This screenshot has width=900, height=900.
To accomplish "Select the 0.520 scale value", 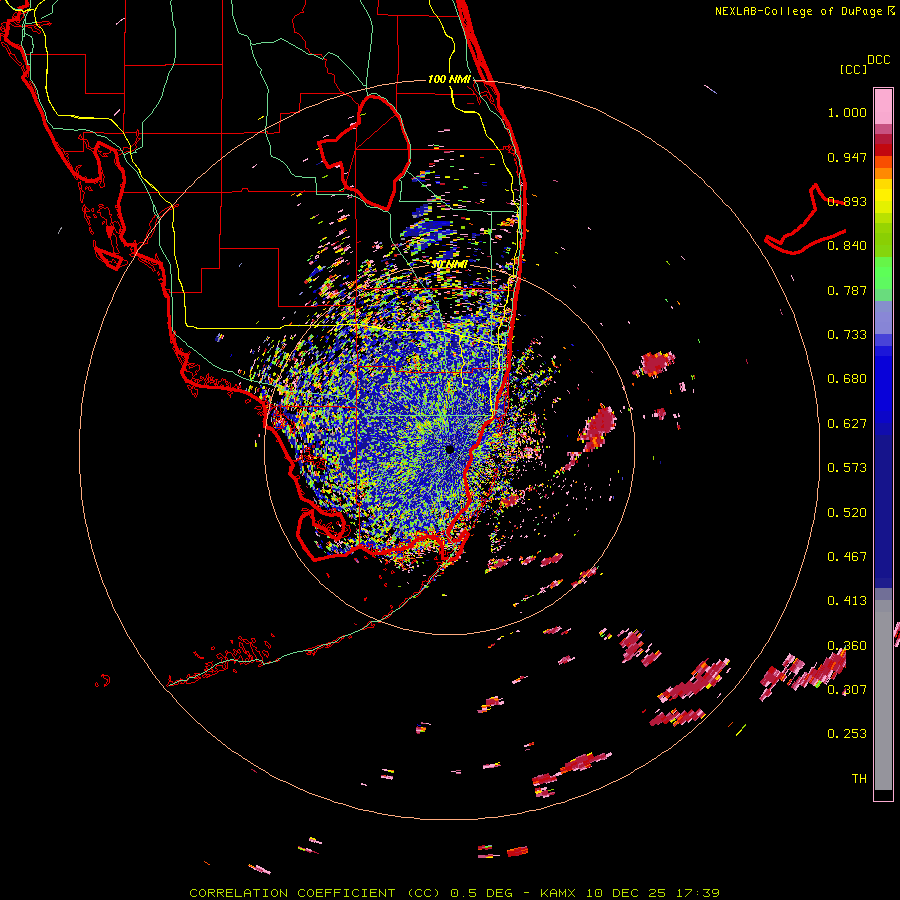I will click(x=847, y=513).
